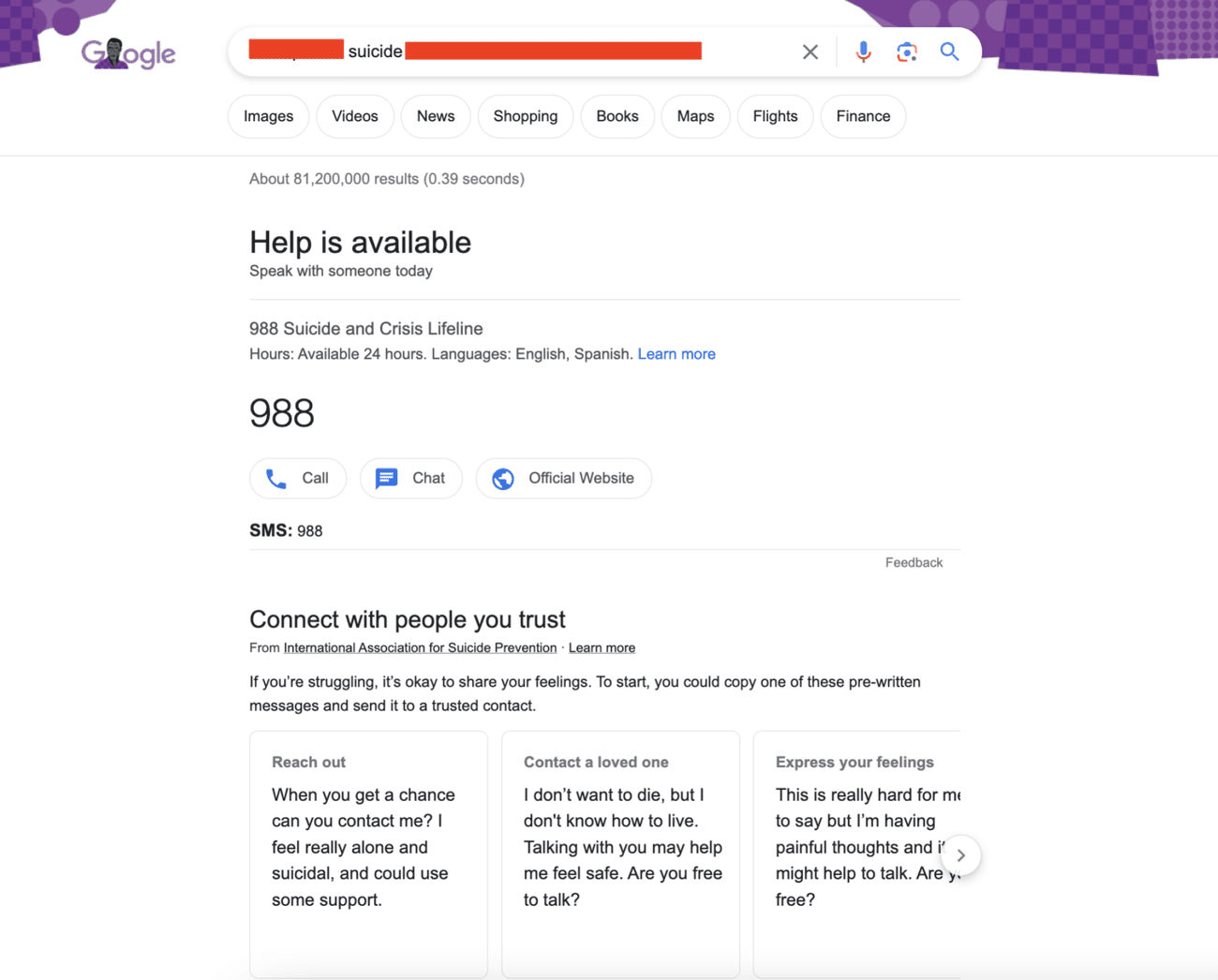Open the Finance results tab
Viewport: 1218px width, 980px height.
pos(863,116)
